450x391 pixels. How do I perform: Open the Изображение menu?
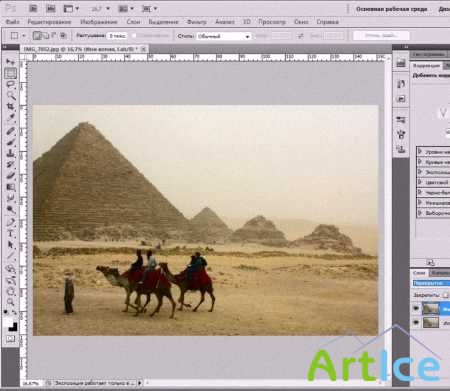pyautogui.click(x=99, y=22)
